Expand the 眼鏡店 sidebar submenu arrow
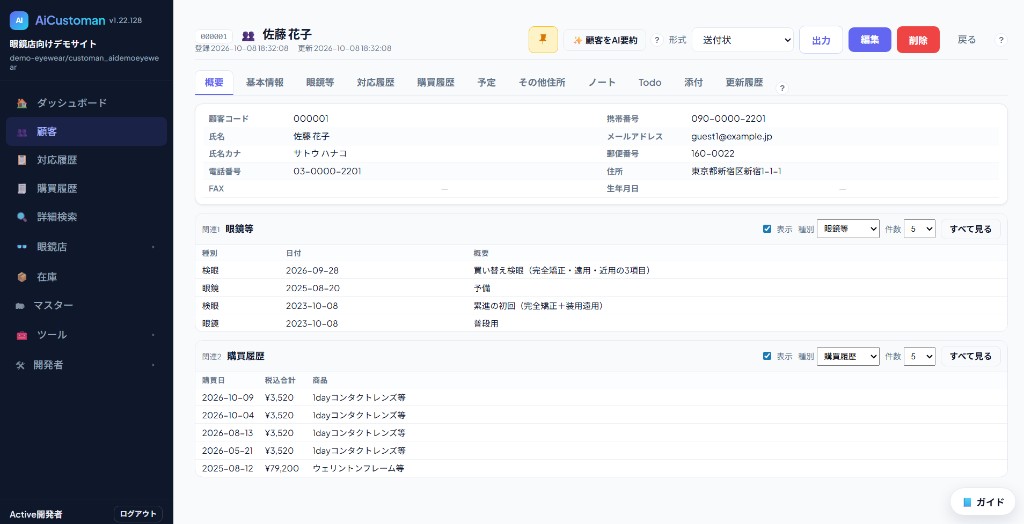The width and height of the screenshot is (1024, 524). (153, 247)
